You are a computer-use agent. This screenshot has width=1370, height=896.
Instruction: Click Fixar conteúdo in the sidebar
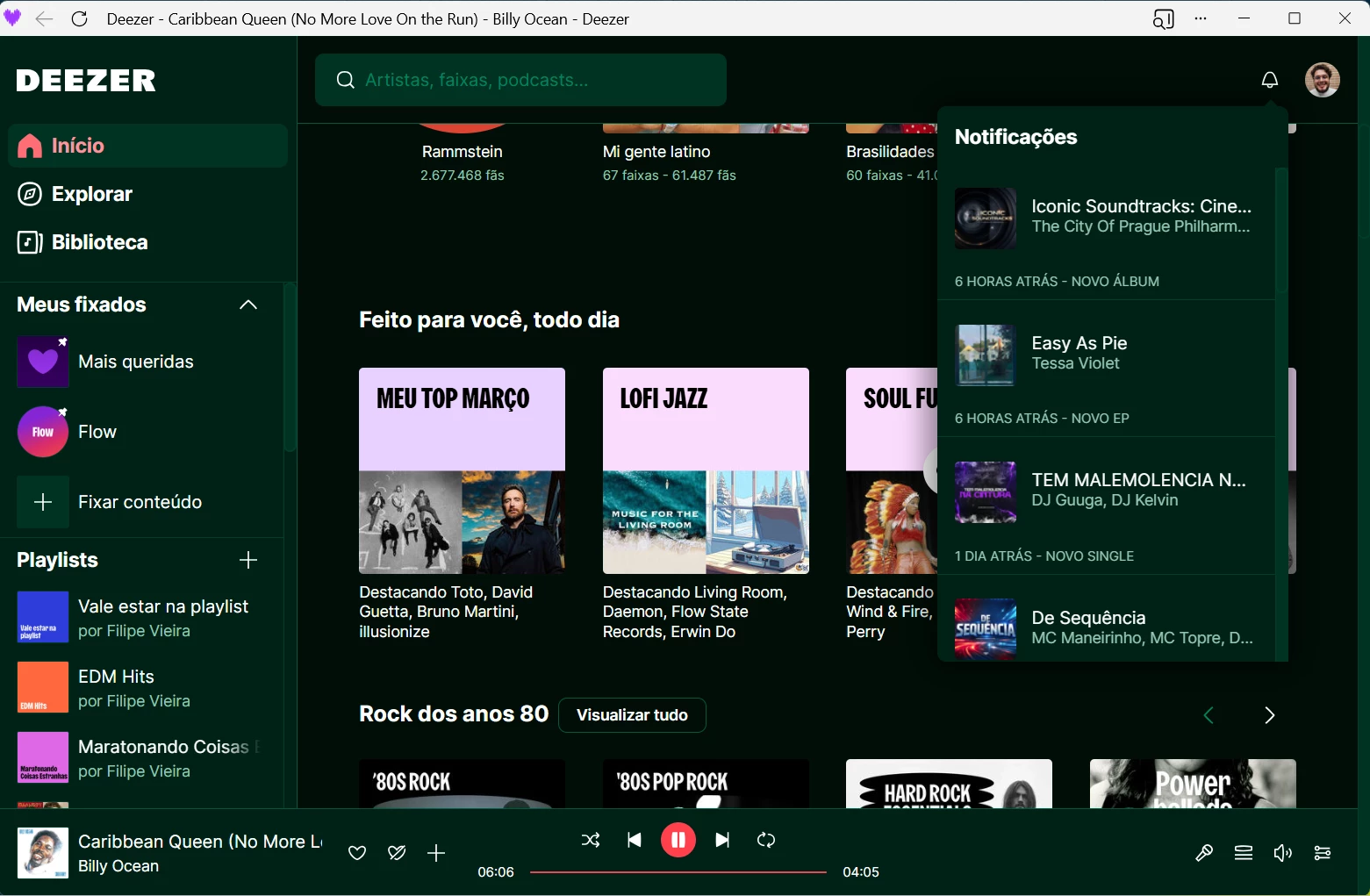[x=140, y=502]
